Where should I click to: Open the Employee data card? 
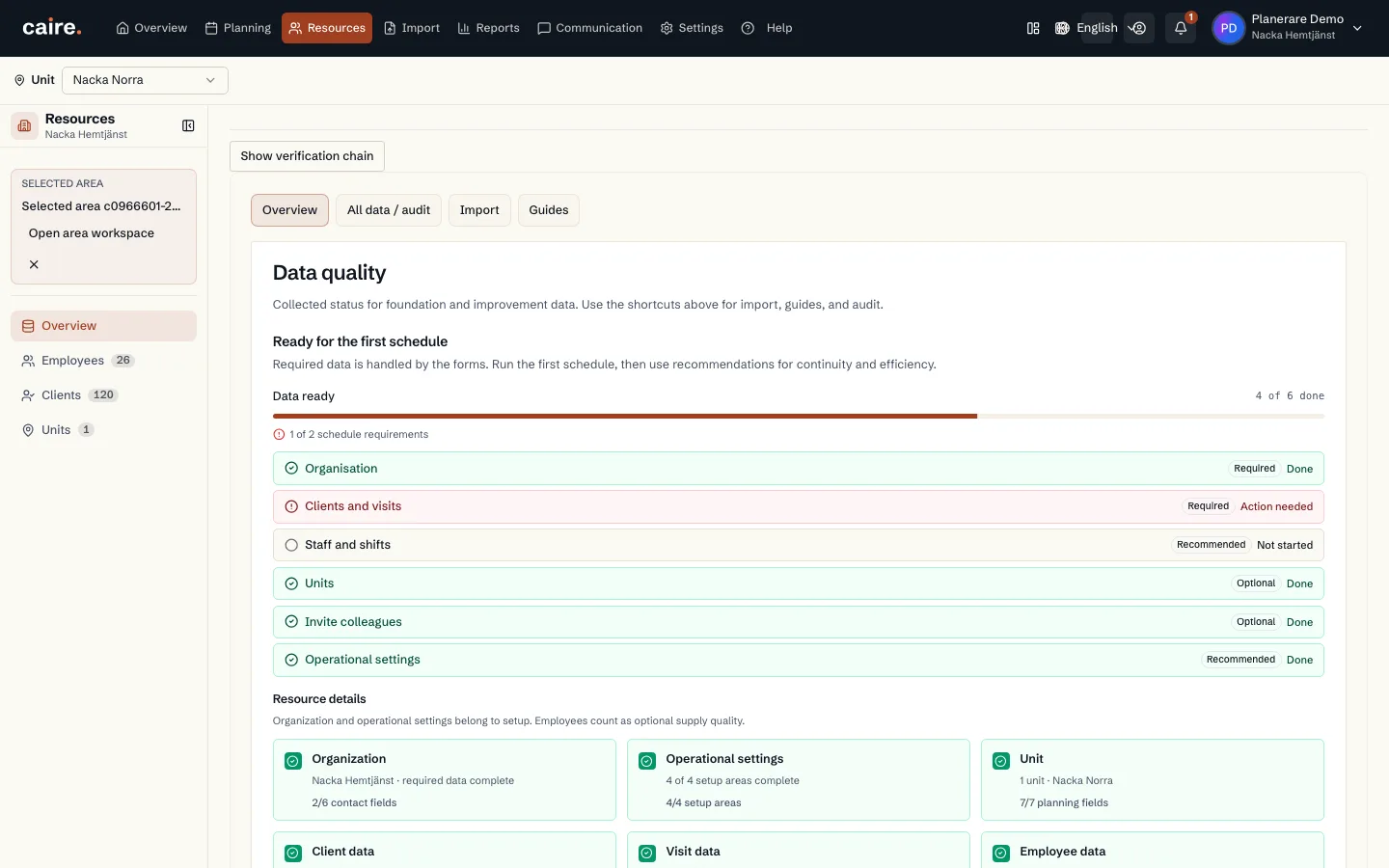click(x=1153, y=851)
